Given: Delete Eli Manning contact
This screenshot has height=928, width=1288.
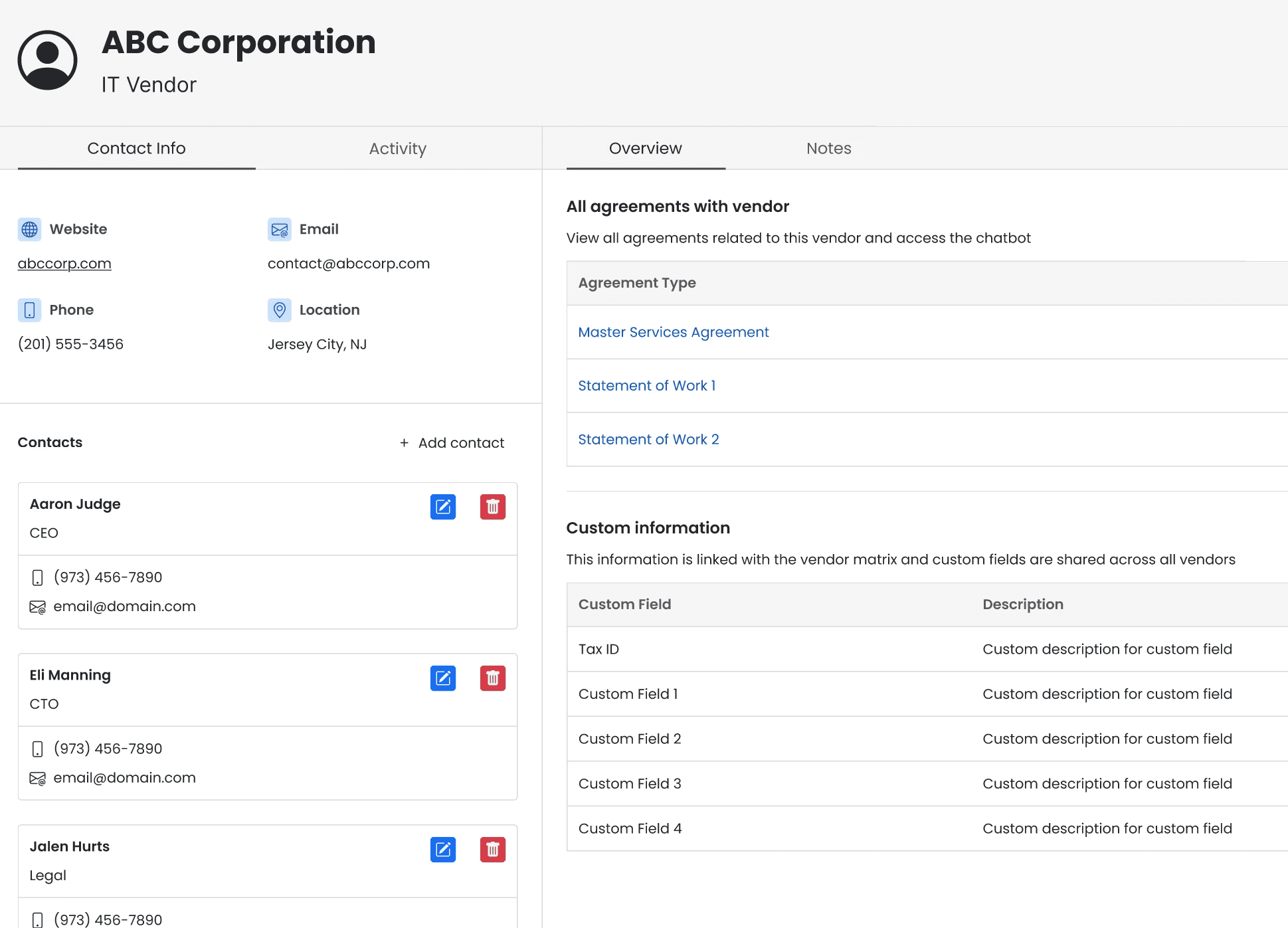Looking at the screenshot, I should 492,678.
